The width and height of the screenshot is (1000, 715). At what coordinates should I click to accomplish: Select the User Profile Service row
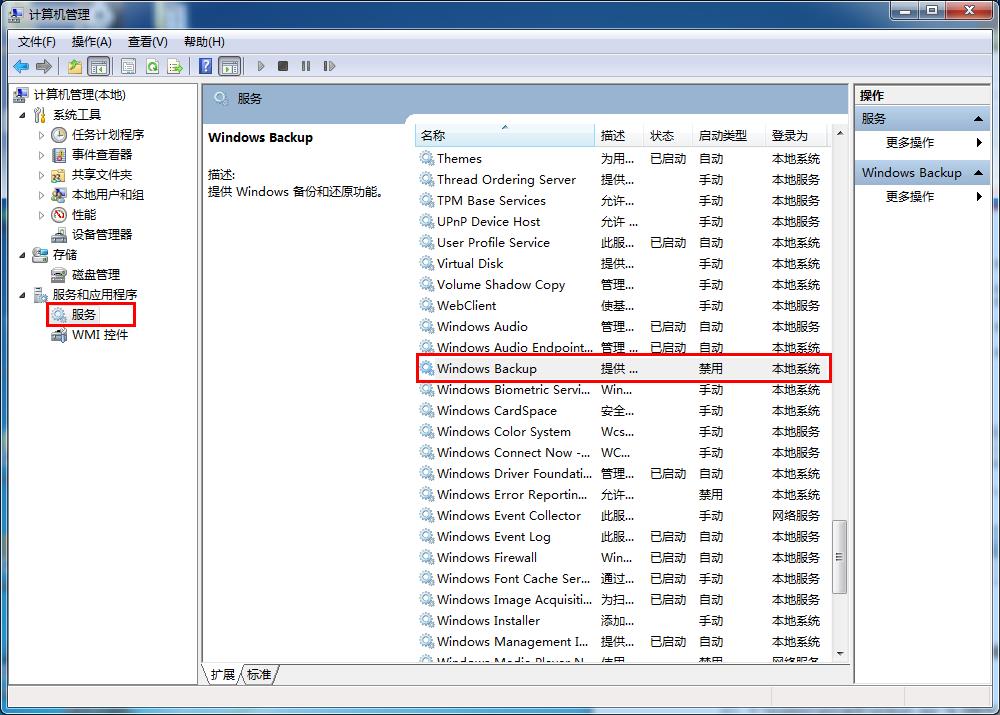[623, 242]
